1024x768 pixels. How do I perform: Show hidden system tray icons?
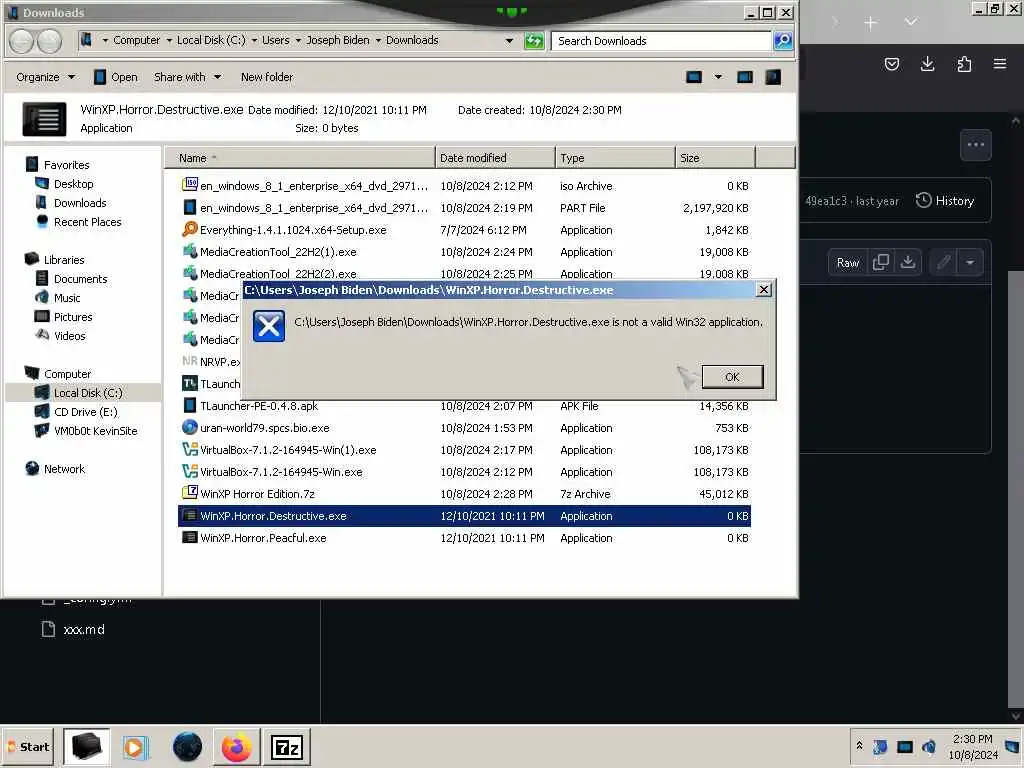(859, 746)
